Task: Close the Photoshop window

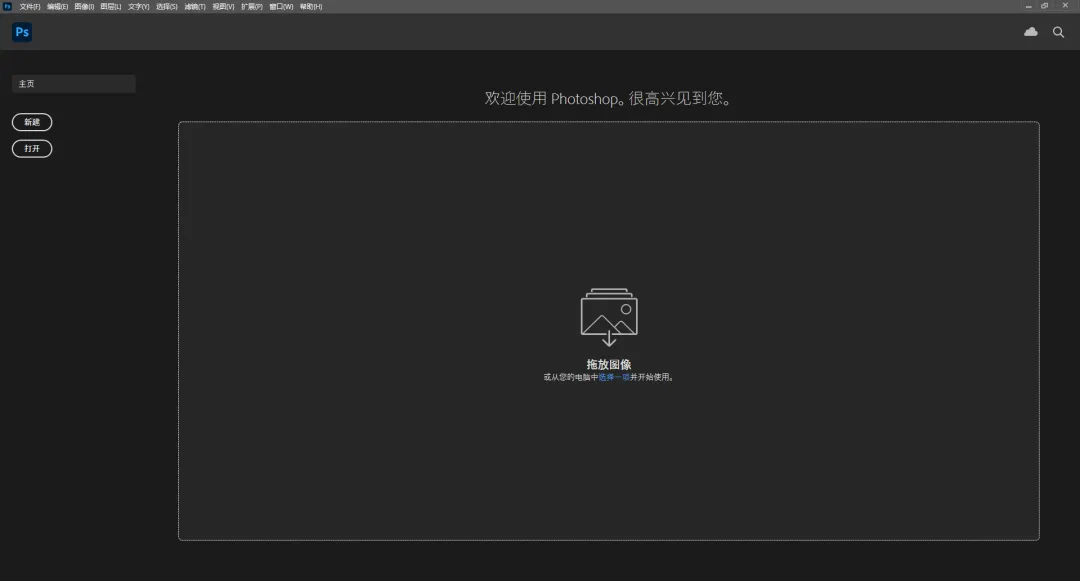Action: 1065,6
